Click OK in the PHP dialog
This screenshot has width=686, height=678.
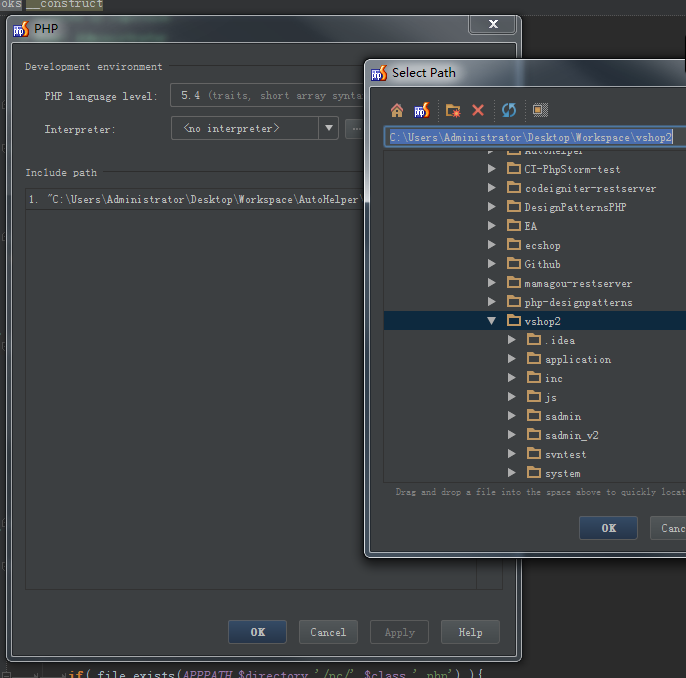pyautogui.click(x=257, y=632)
